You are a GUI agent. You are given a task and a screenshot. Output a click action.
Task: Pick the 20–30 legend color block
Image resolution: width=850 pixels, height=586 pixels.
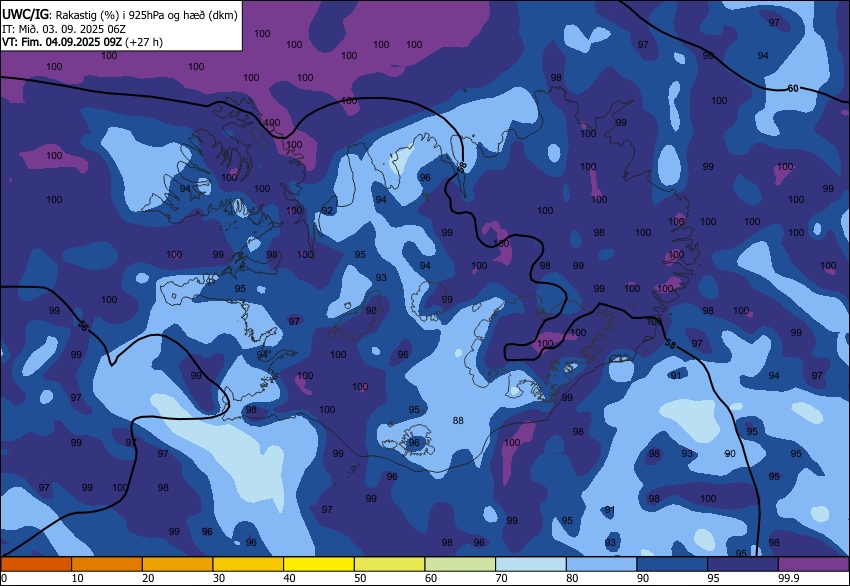[177, 564]
